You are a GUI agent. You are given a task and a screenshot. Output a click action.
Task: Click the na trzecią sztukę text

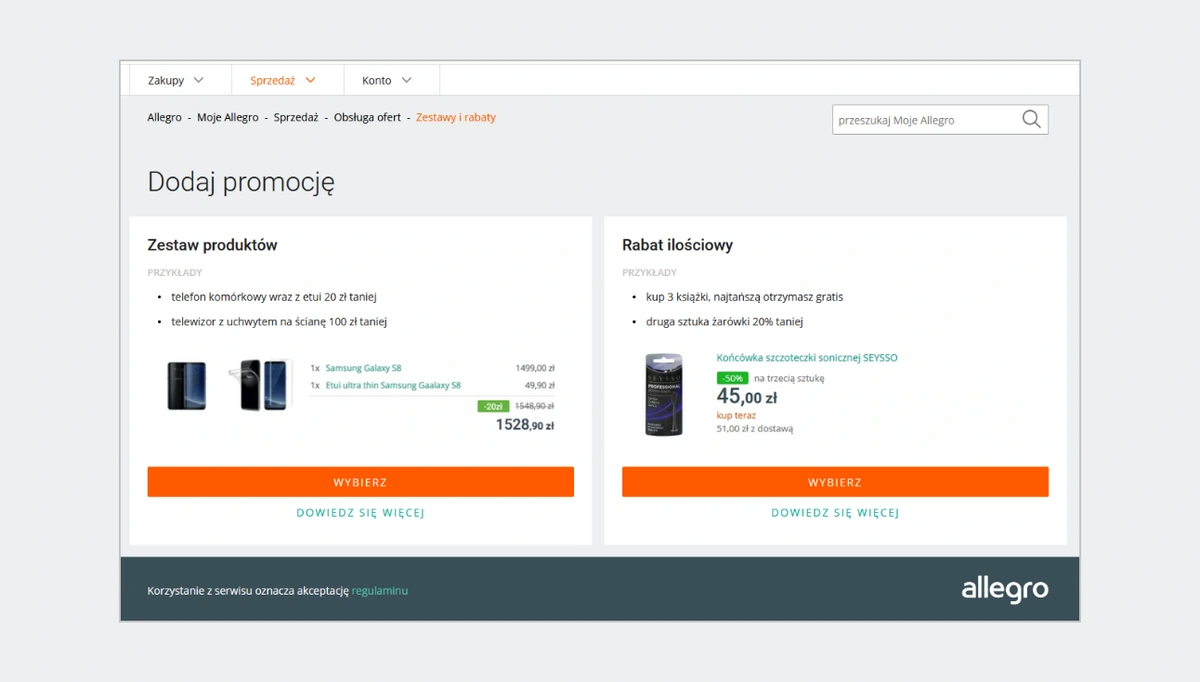[789, 378]
